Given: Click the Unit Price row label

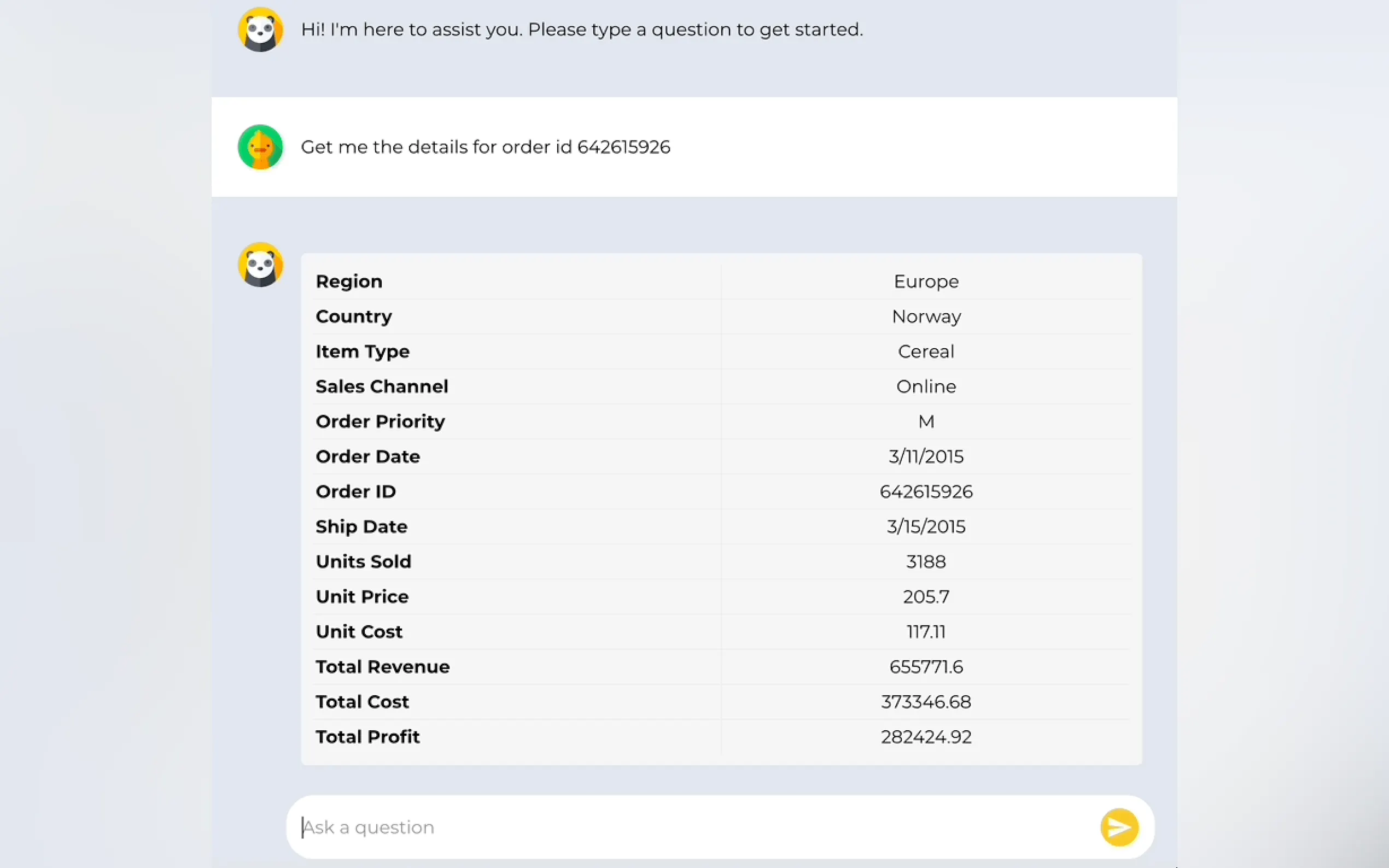Looking at the screenshot, I should click(362, 596).
